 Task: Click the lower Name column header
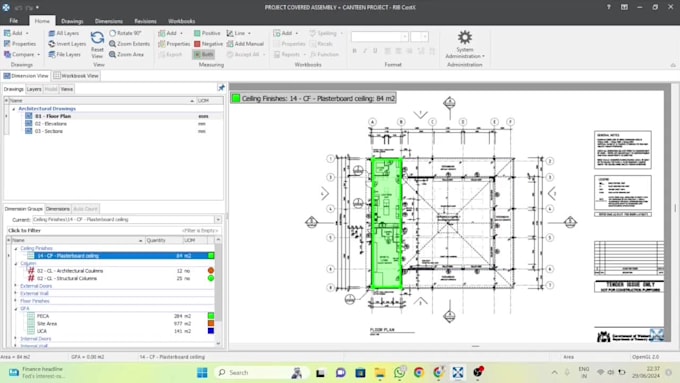(77, 240)
